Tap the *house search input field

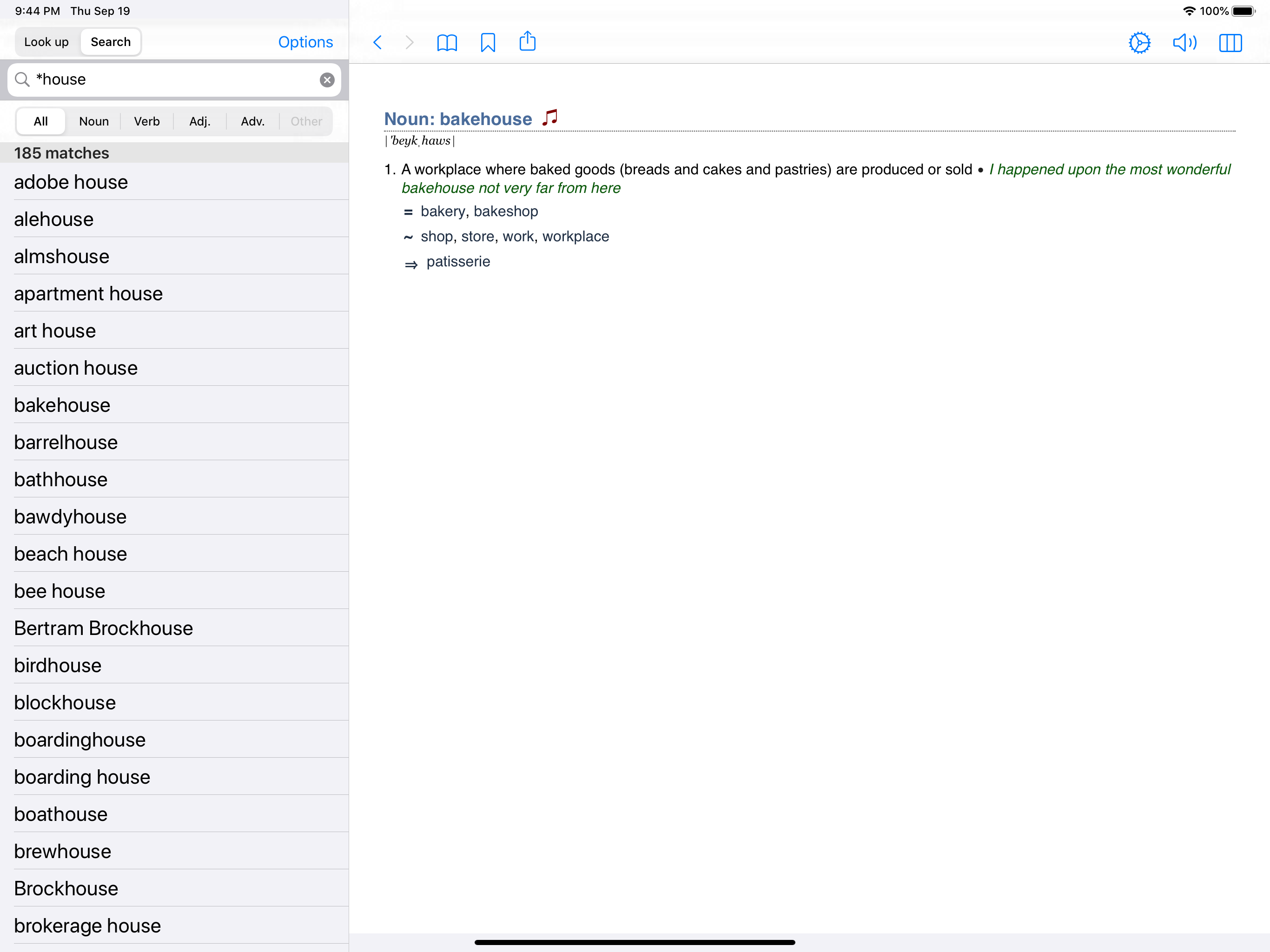(172, 80)
